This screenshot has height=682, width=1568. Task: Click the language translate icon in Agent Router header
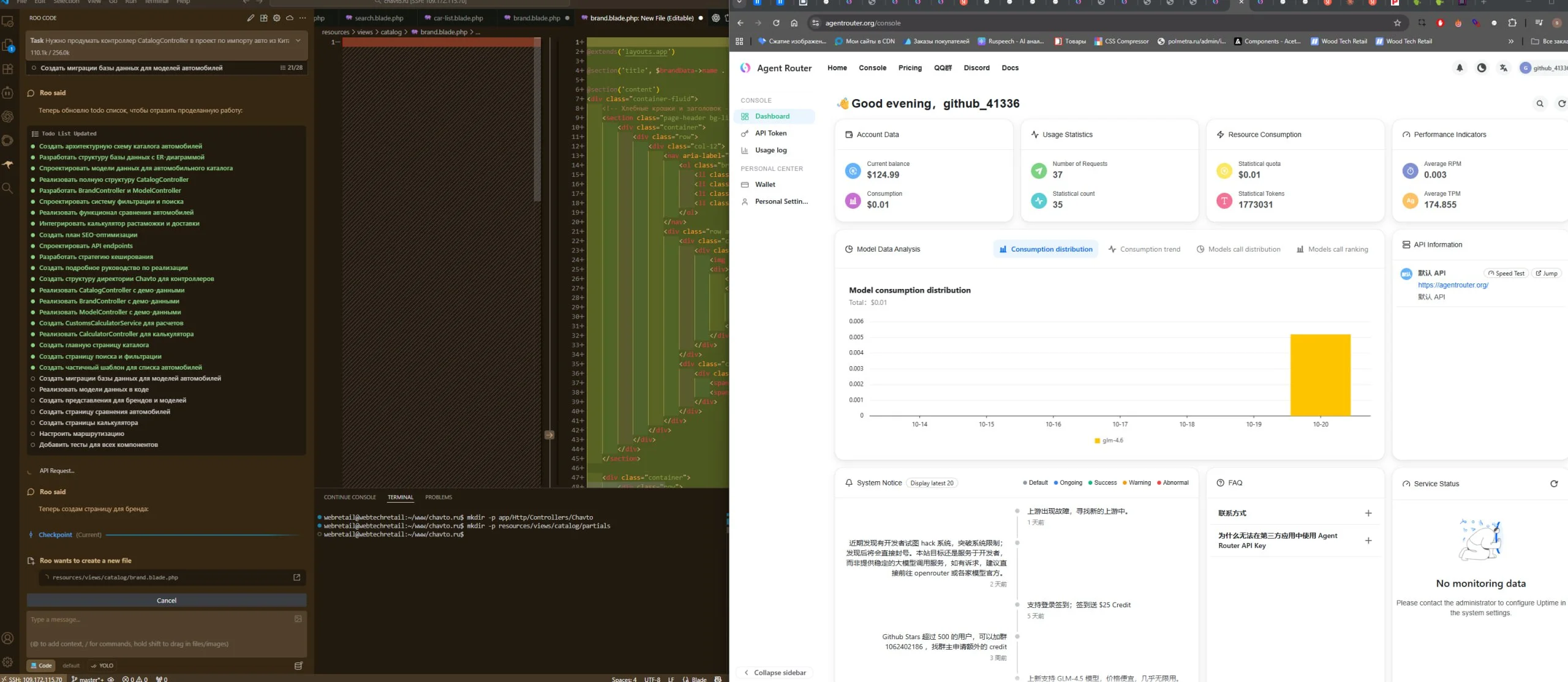[x=1503, y=68]
